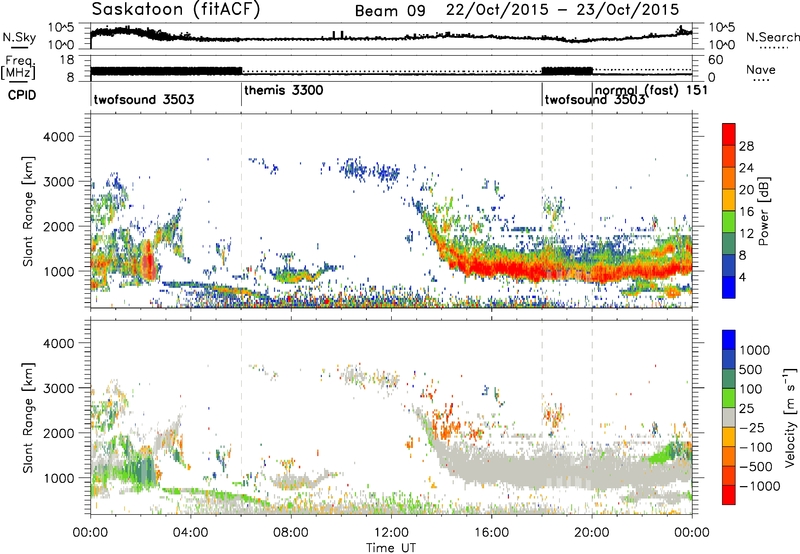
Task: Click the 'themis 3300' CPID label
Action: coord(284,91)
